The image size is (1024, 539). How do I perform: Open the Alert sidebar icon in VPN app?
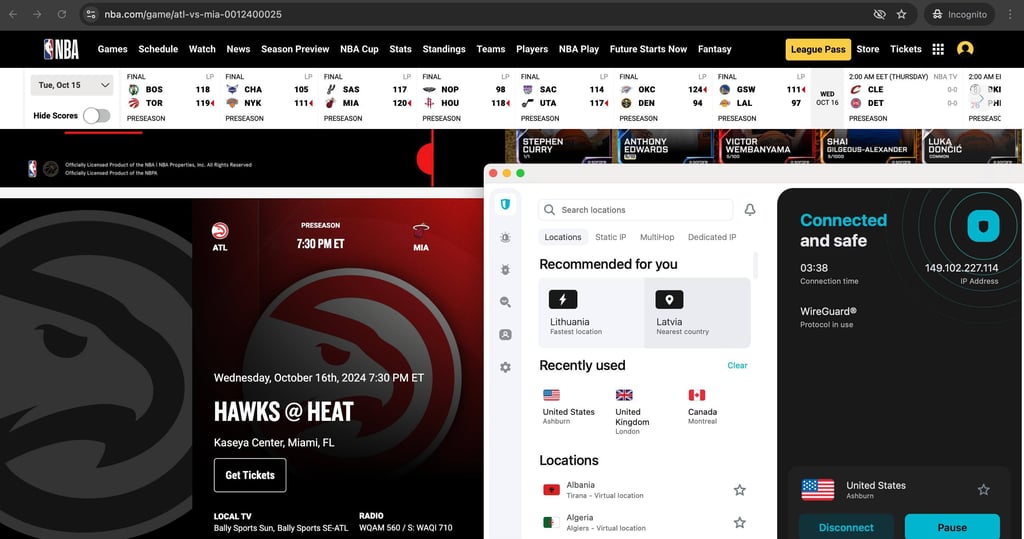tap(505, 238)
